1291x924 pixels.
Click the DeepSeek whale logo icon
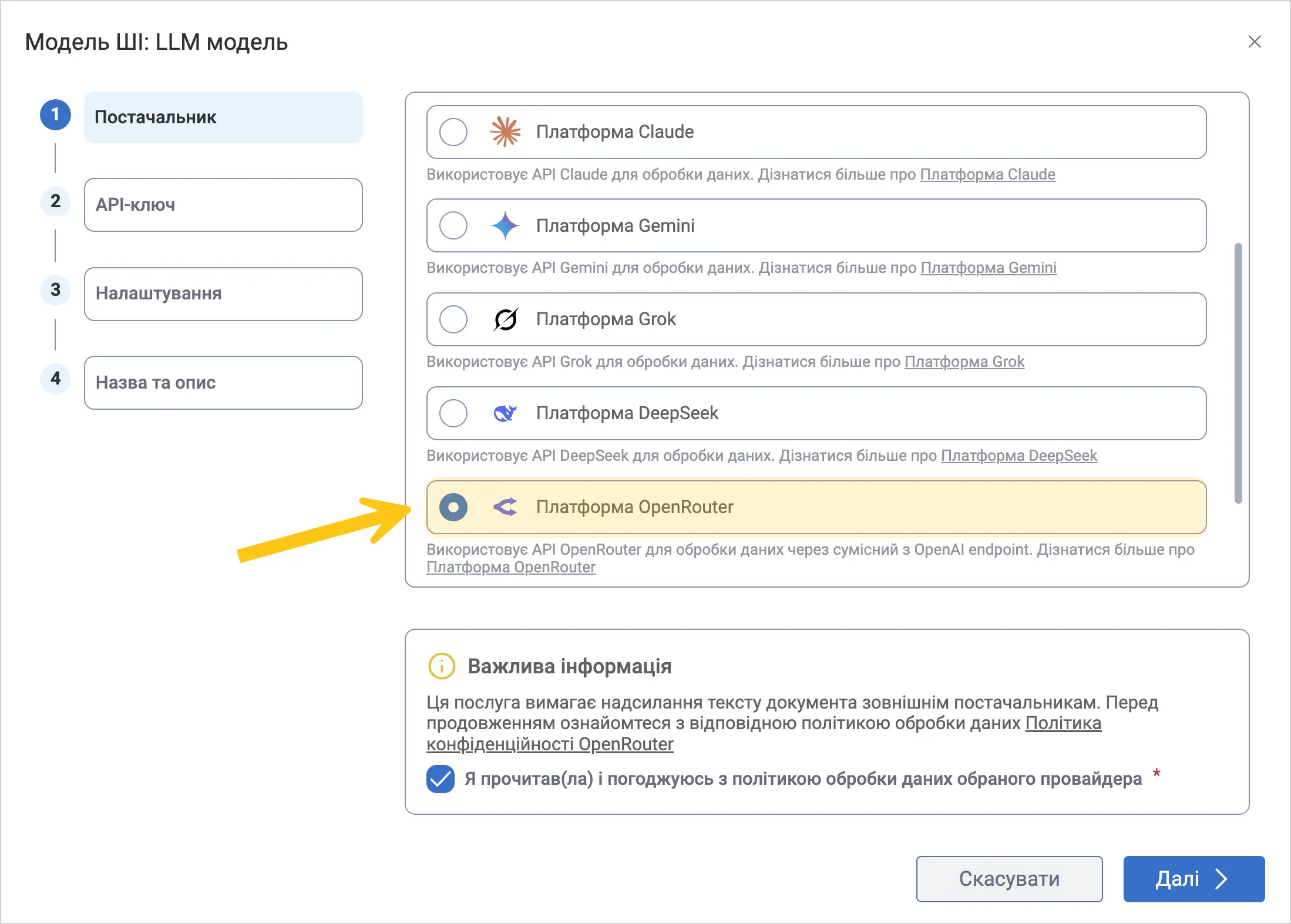pyautogui.click(x=505, y=413)
